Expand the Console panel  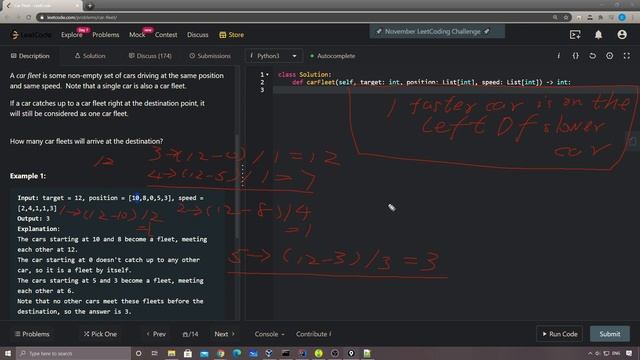[269, 334]
